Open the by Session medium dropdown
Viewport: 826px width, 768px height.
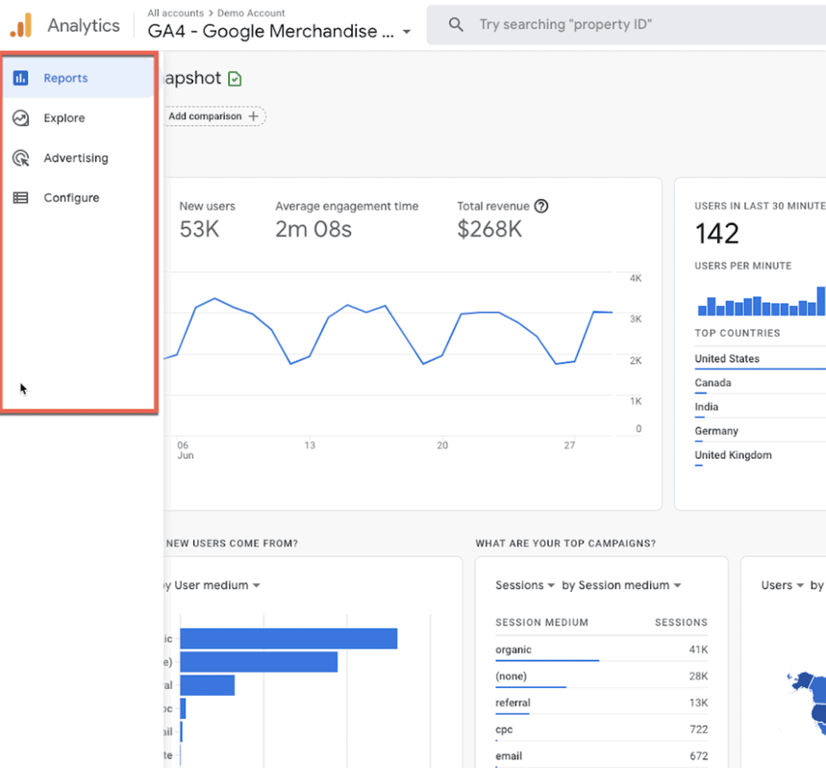pos(622,585)
